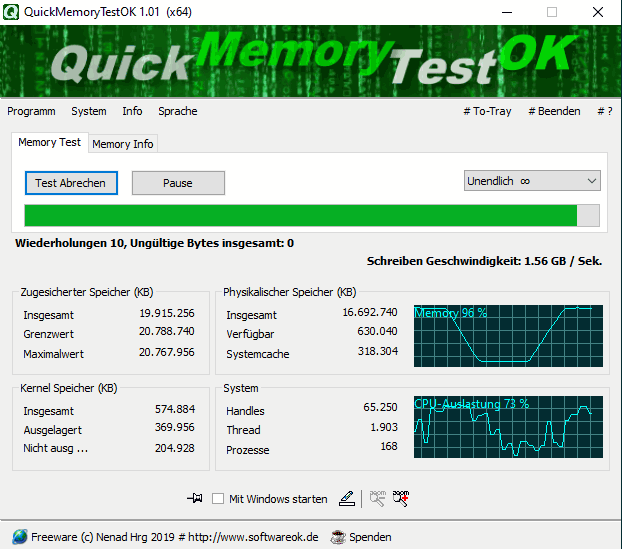The height and width of the screenshot is (549, 622).
Task: Click the Ausgelagert label
Action: pyautogui.click(x=52, y=430)
